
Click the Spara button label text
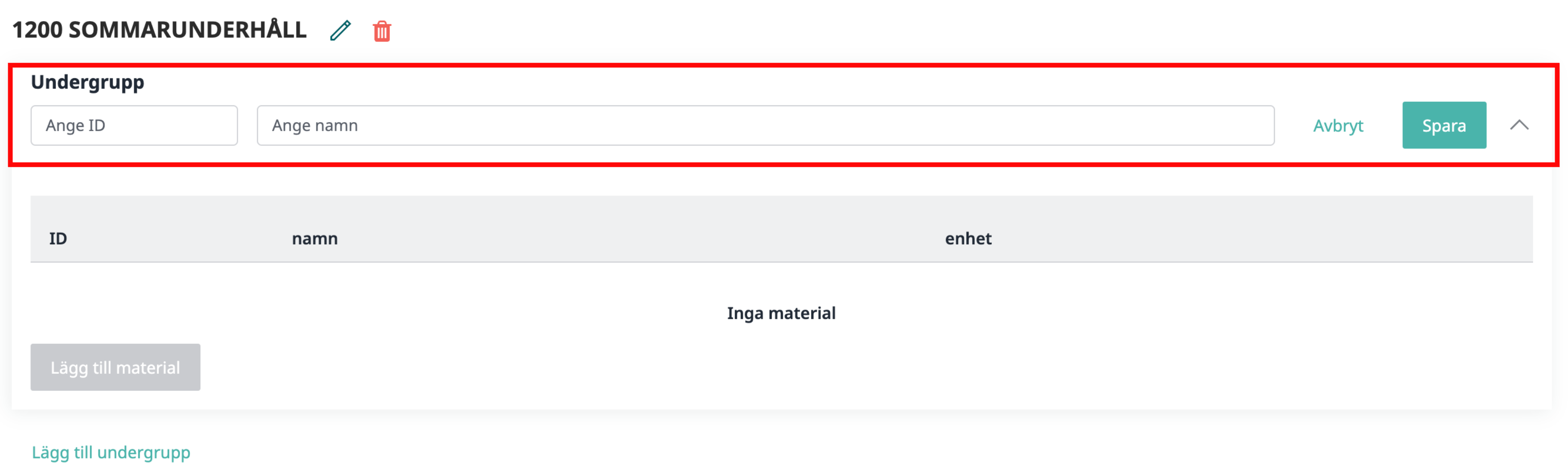(1444, 125)
